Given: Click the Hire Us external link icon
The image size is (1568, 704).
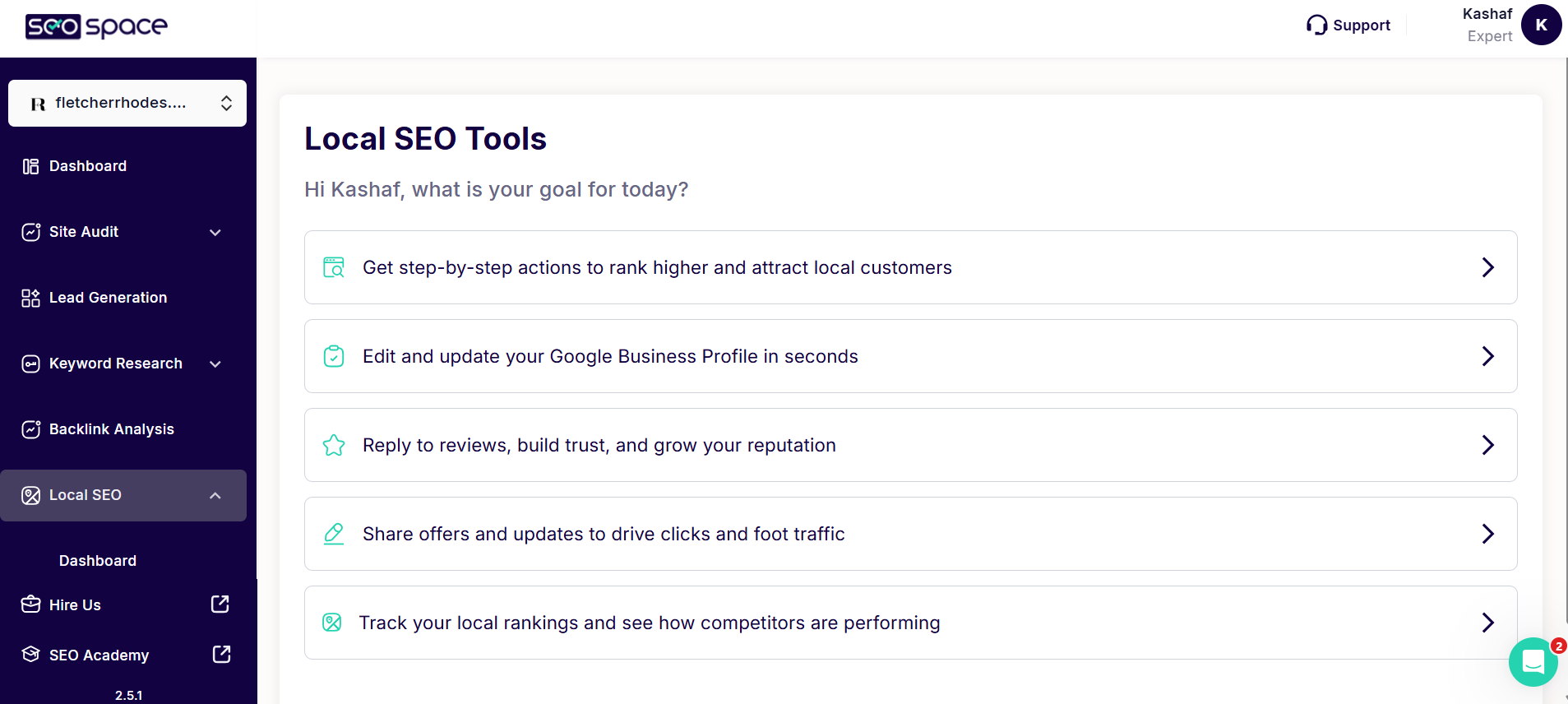Looking at the screenshot, I should (220, 604).
